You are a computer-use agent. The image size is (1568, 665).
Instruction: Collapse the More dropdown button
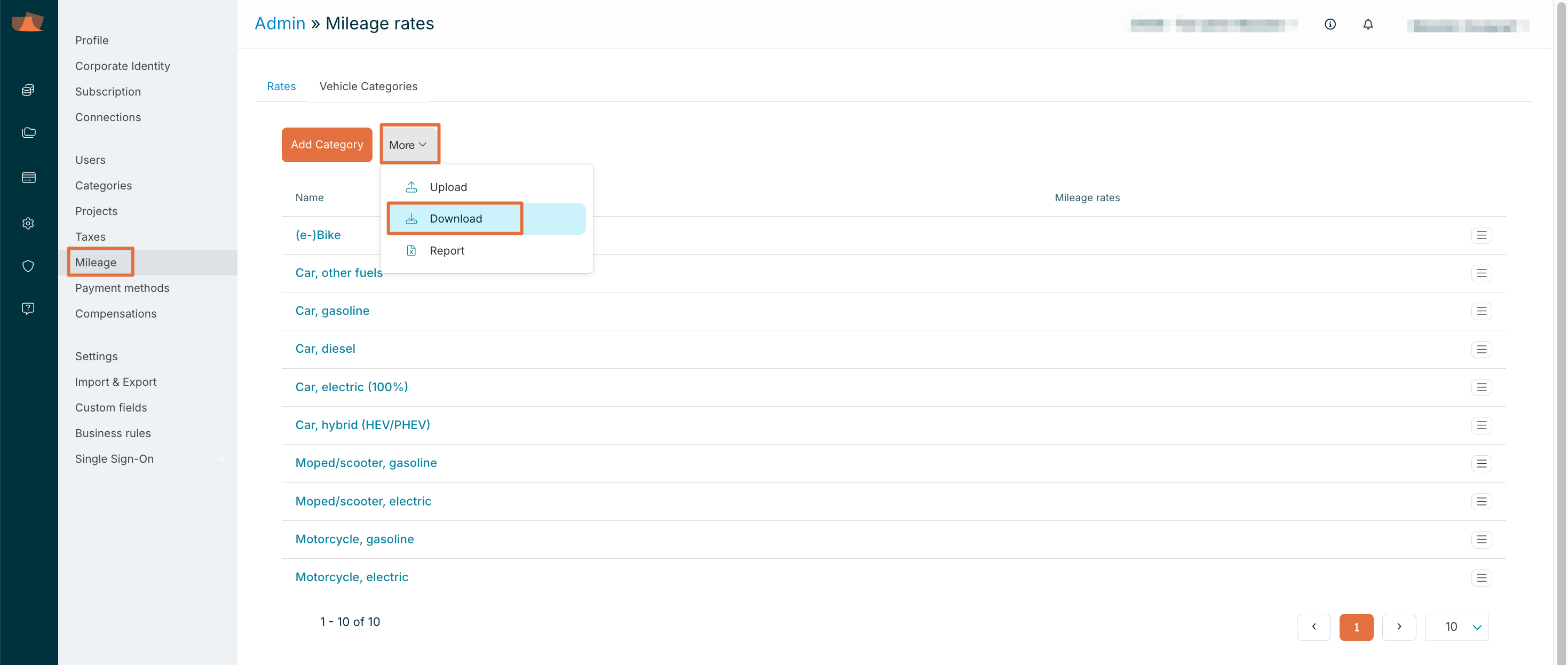[408, 145]
